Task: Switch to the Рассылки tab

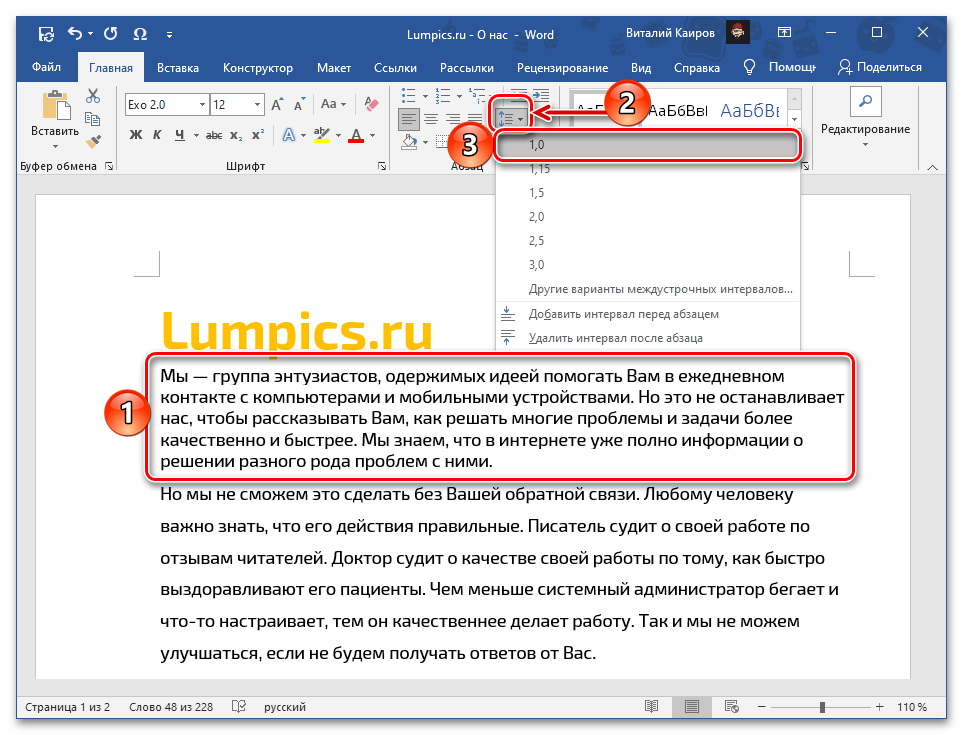Action: click(466, 68)
